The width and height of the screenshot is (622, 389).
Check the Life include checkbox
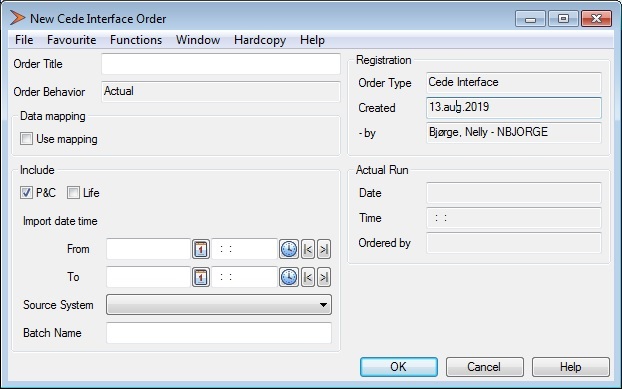pyautogui.click(x=73, y=193)
